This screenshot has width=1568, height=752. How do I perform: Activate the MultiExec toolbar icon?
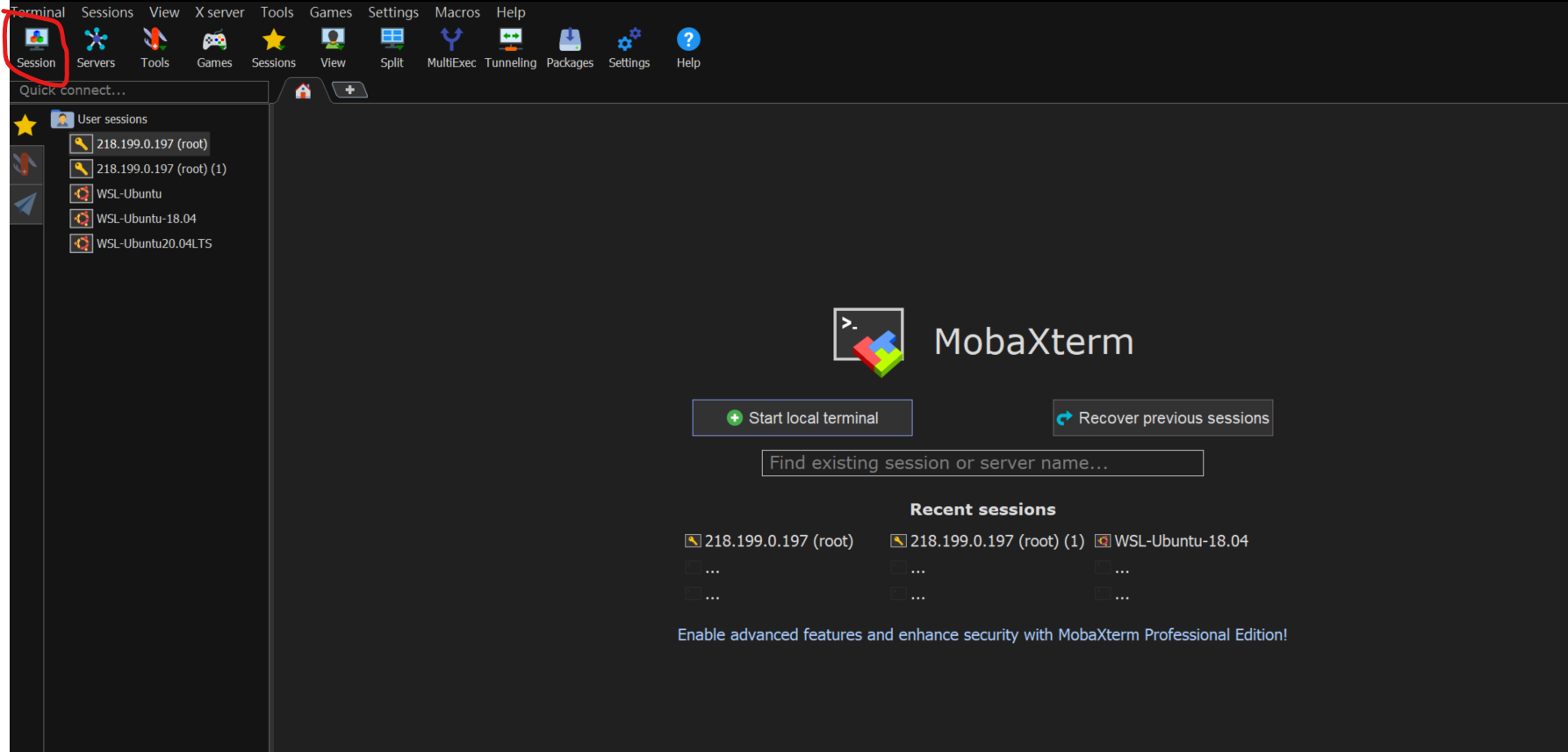pos(451,47)
